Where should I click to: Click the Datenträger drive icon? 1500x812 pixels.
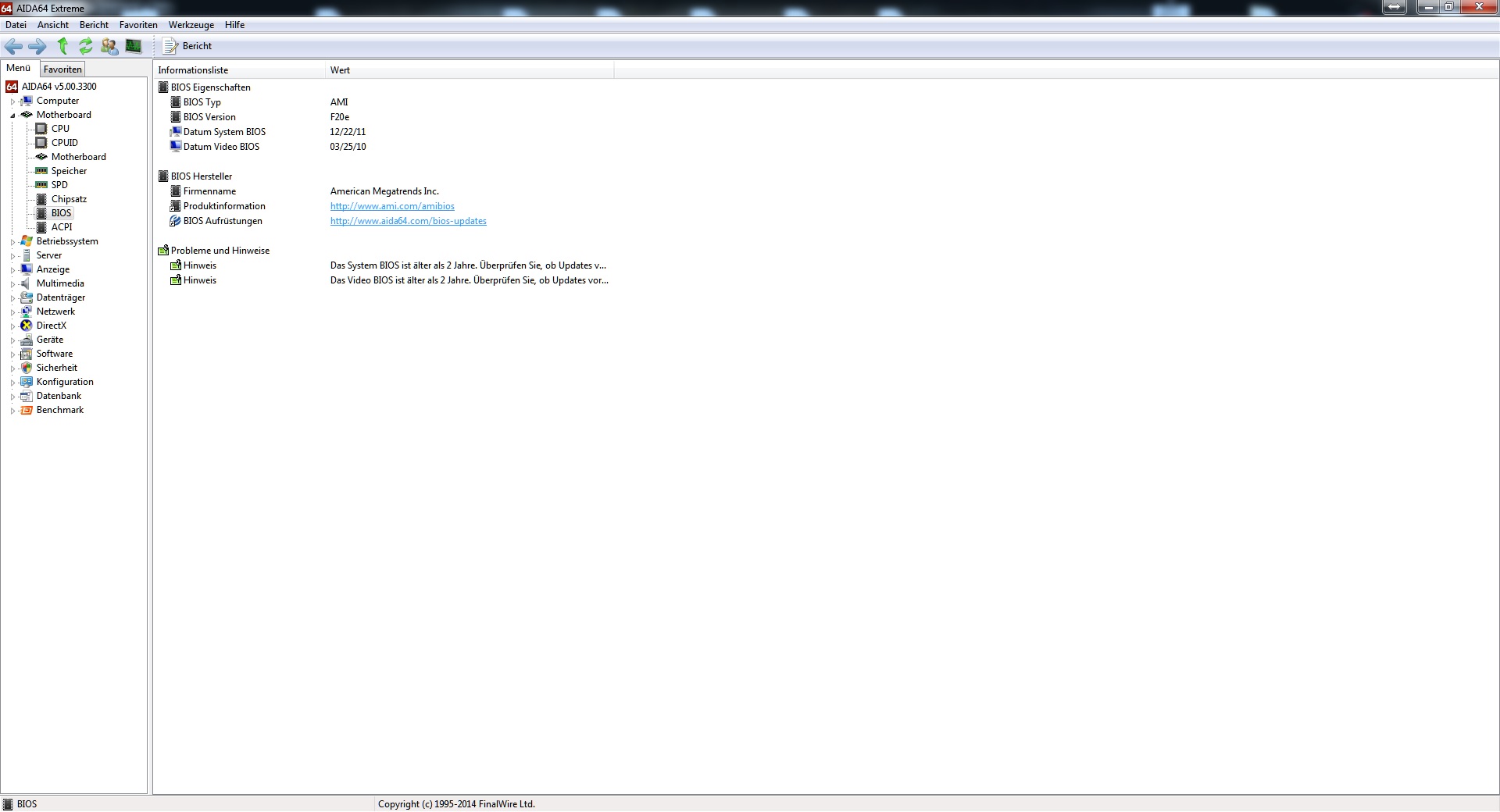coord(27,297)
